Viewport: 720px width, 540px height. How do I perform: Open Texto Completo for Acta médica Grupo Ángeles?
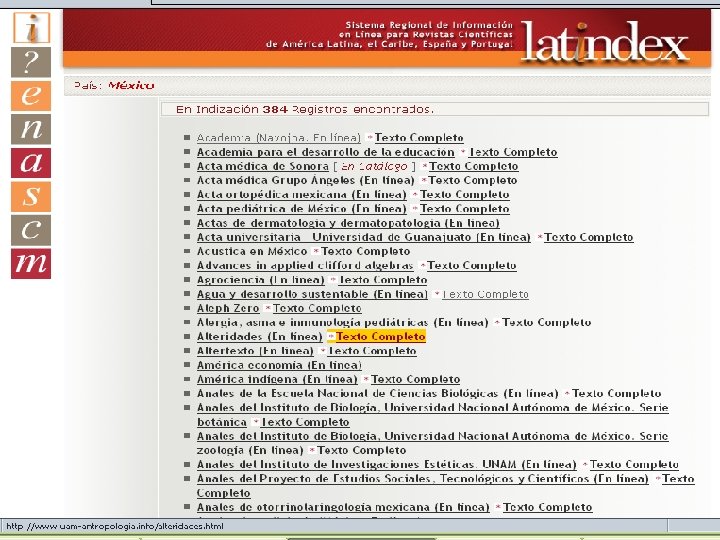click(473, 180)
